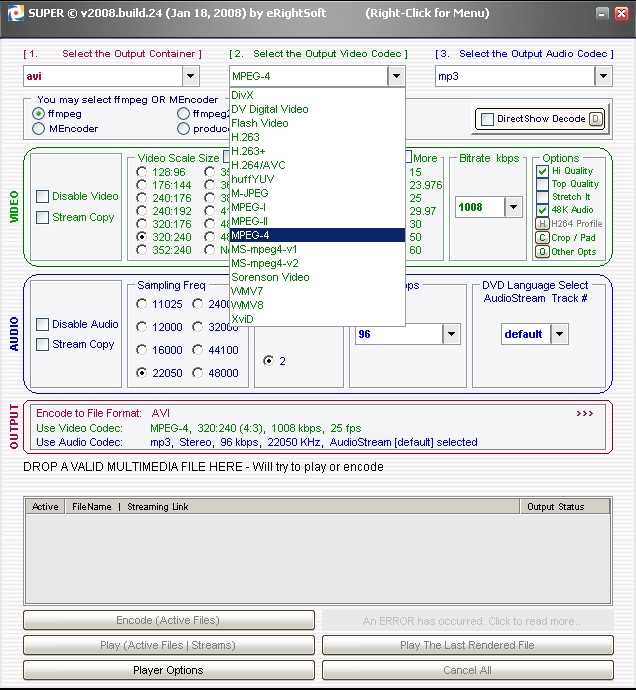Image resolution: width=636 pixels, height=690 pixels.
Task: Click the FileName column header in file list
Action: [x=92, y=507]
